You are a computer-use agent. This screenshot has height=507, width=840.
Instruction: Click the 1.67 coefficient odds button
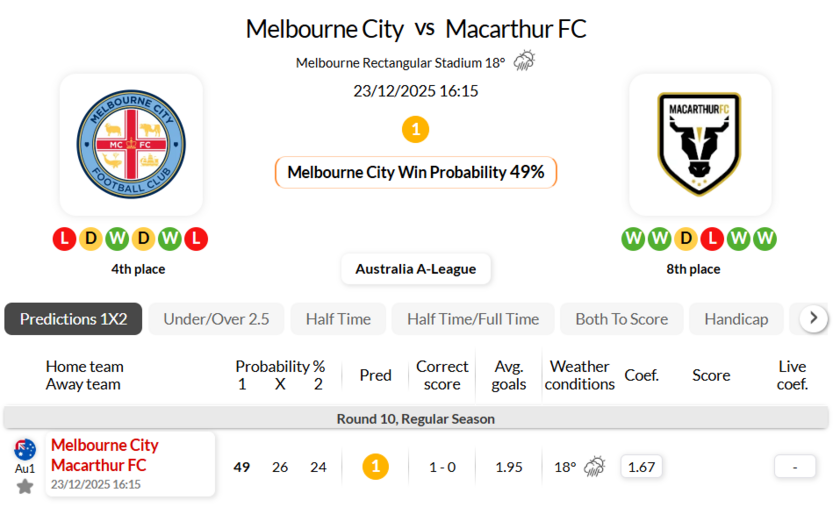641,466
